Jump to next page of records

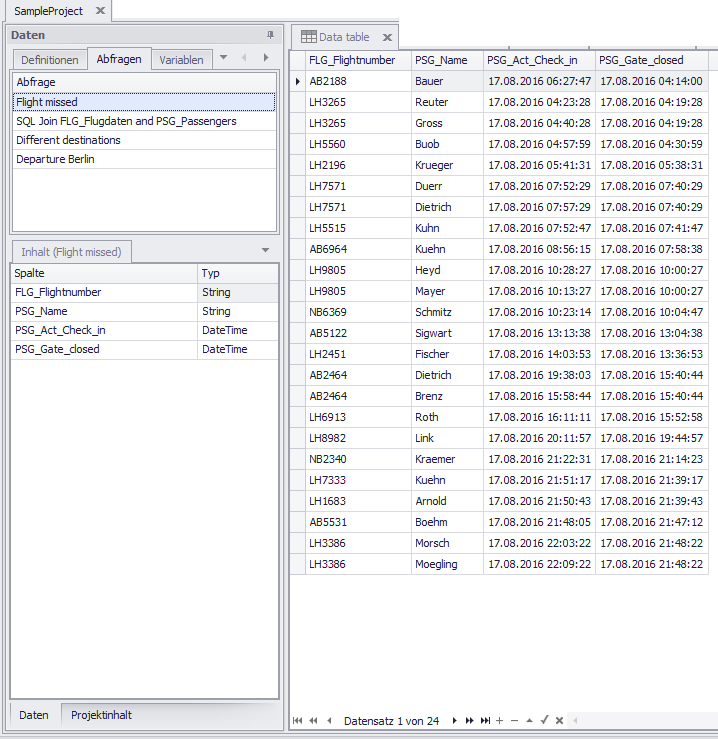[x=469, y=720]
